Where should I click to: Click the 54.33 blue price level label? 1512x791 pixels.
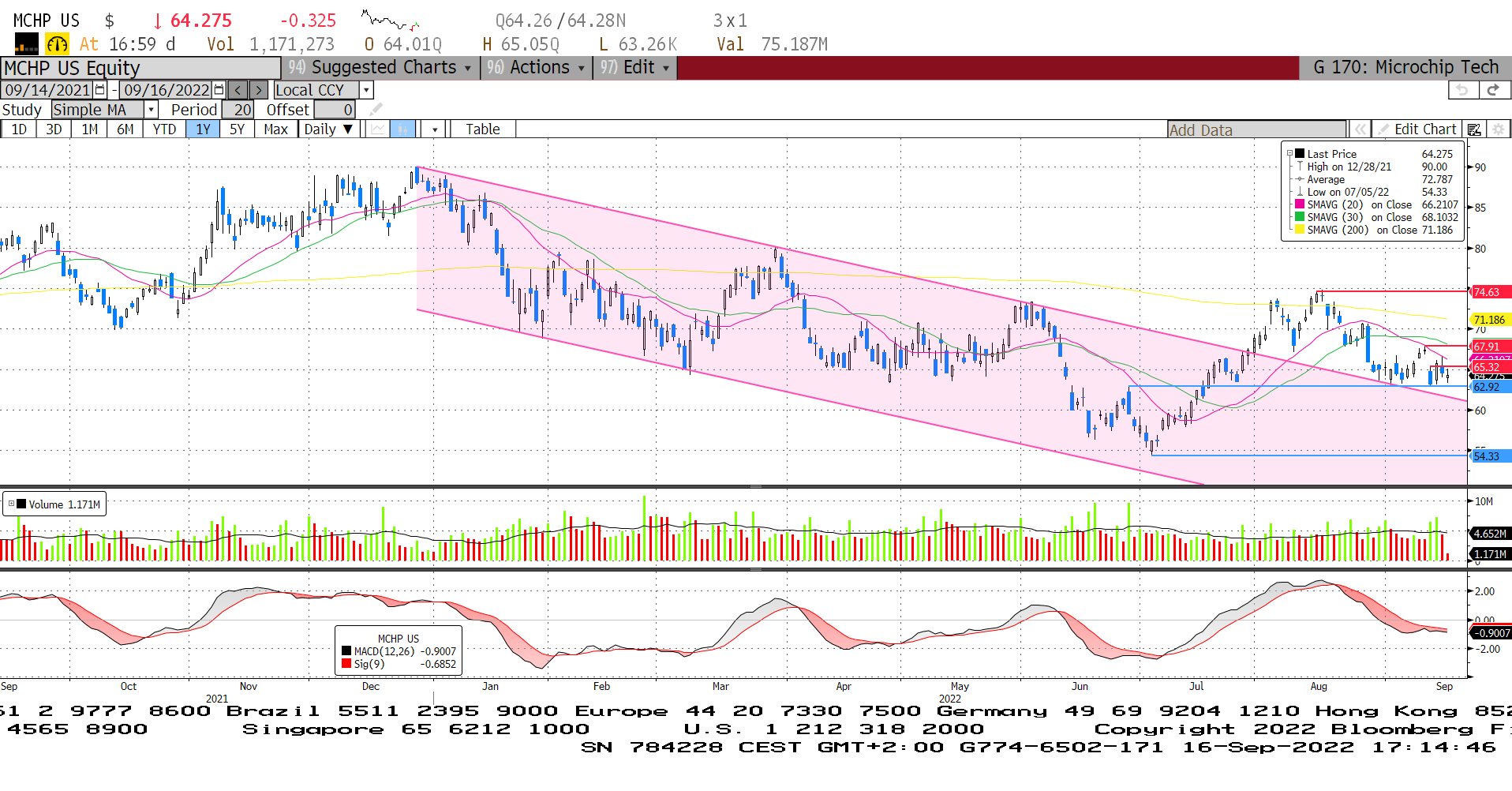1490,456
